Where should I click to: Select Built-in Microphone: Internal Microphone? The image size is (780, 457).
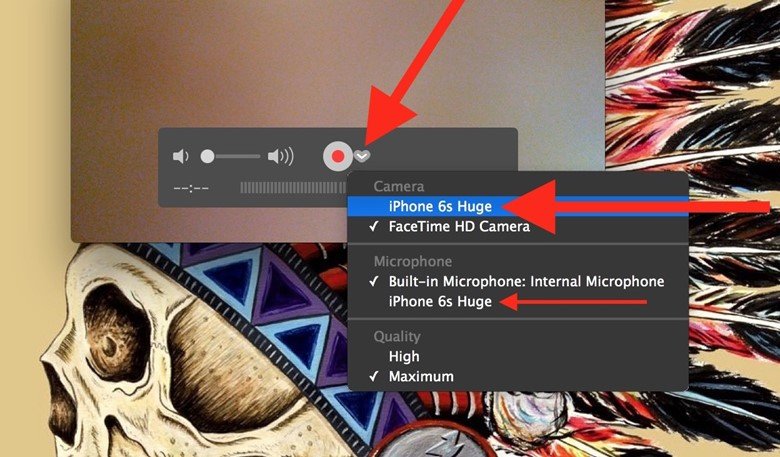tap(526, 281)
